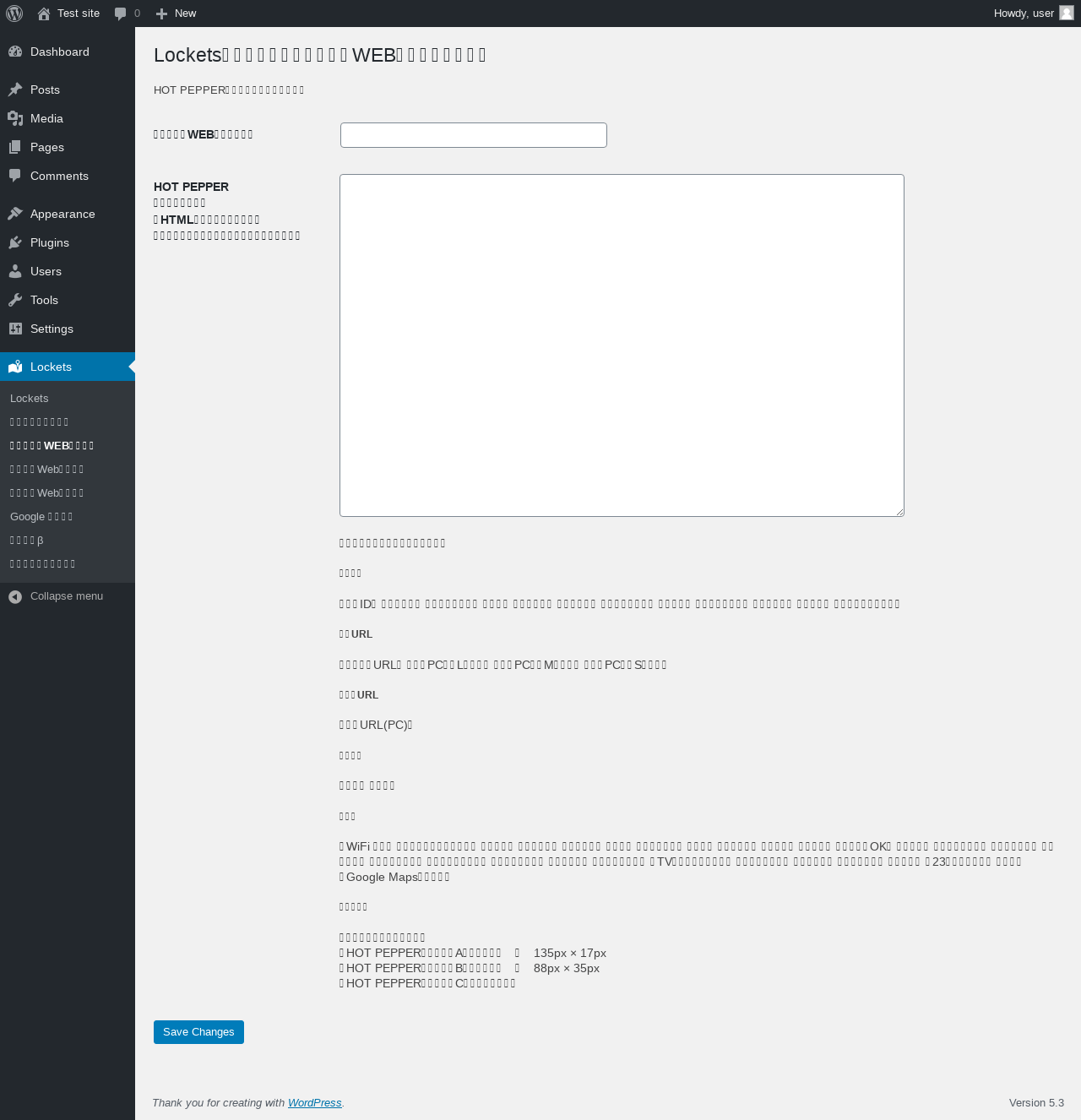Click the Save Changes button

(x=198, y=1032)
